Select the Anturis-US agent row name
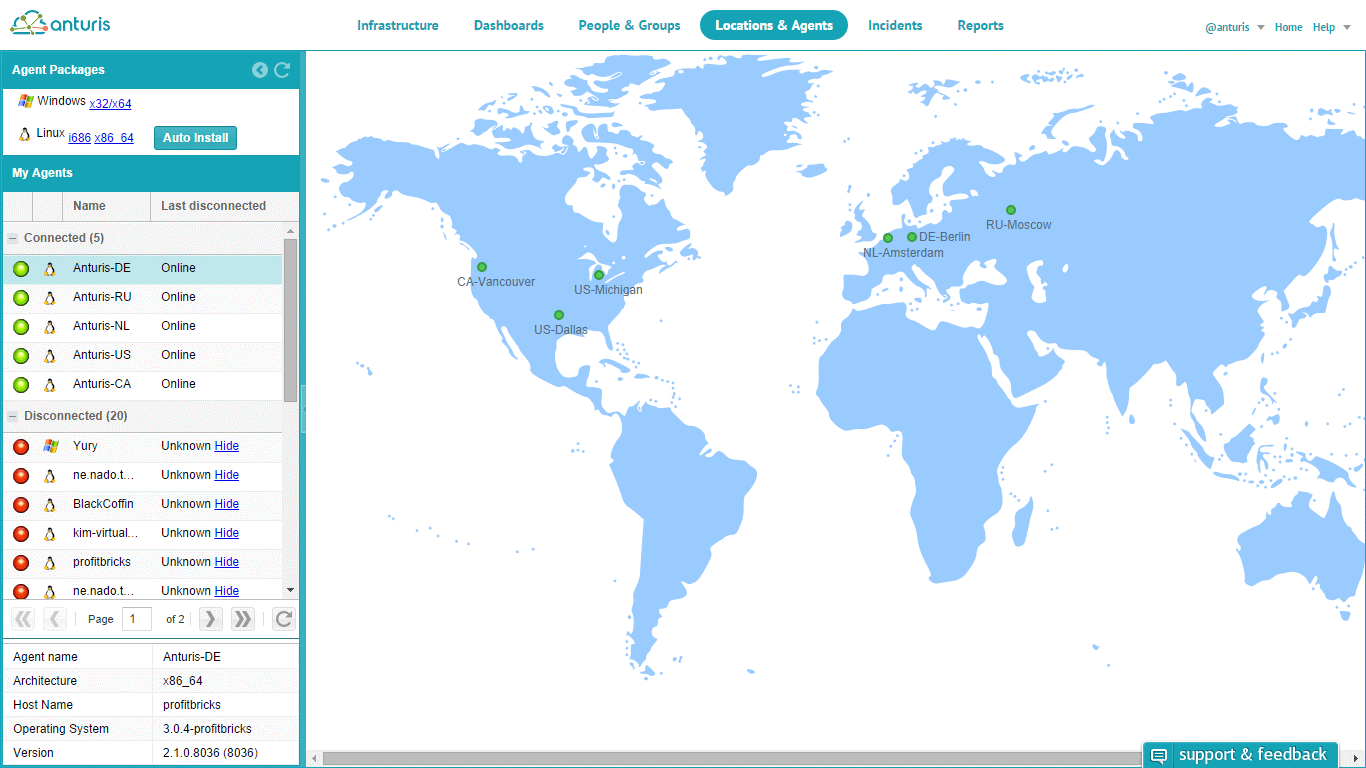 click(102, 355)
